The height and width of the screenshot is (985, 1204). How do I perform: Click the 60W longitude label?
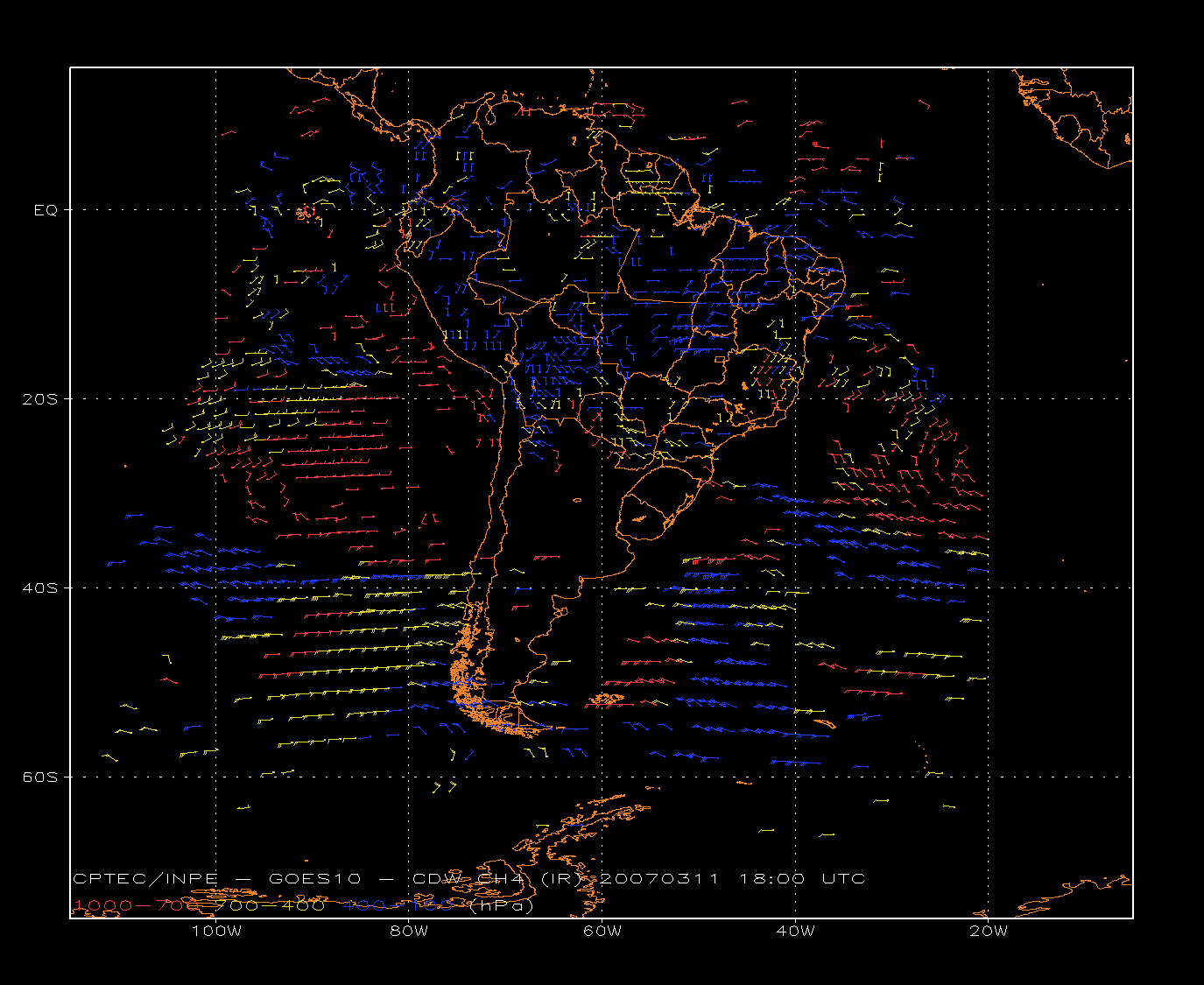click(x=602, y=931)
